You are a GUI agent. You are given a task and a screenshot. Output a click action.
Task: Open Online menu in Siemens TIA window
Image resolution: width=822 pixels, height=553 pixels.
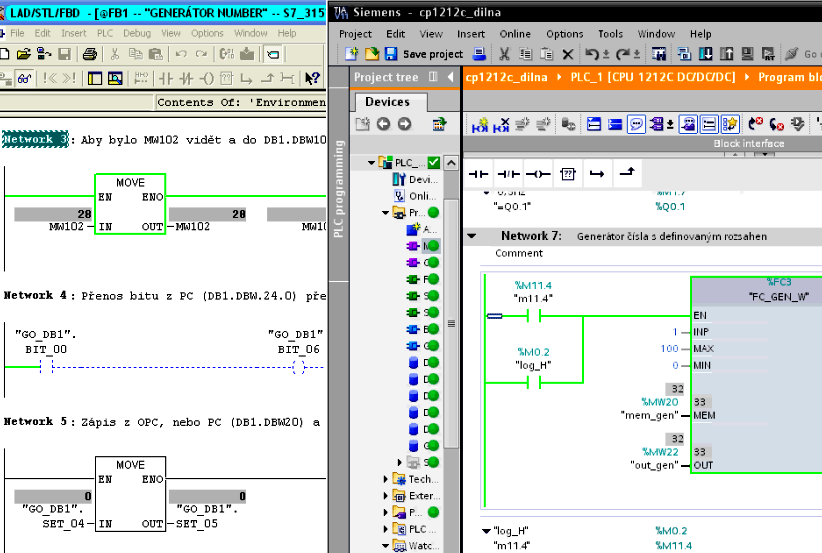tap(515, 34)
